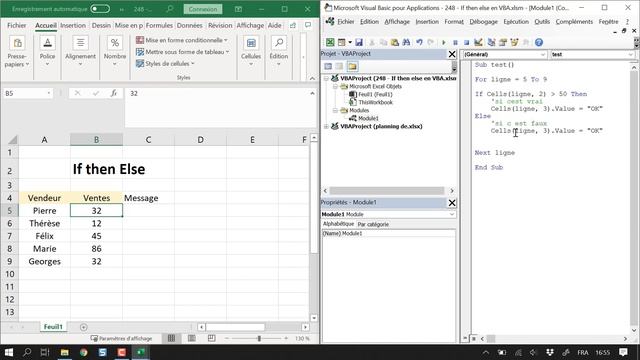Click the Insert UserForm icon in VBA toolbar
The width and height of the screenshot is (640, 360).
[x=342, y=42]
